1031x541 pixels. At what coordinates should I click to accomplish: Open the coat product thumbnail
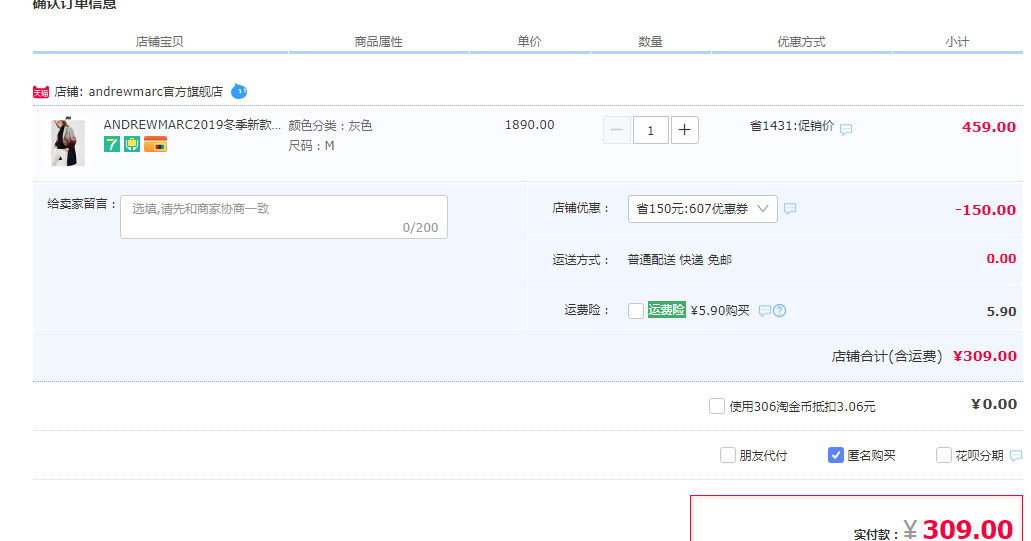click(x=68, y=141)
